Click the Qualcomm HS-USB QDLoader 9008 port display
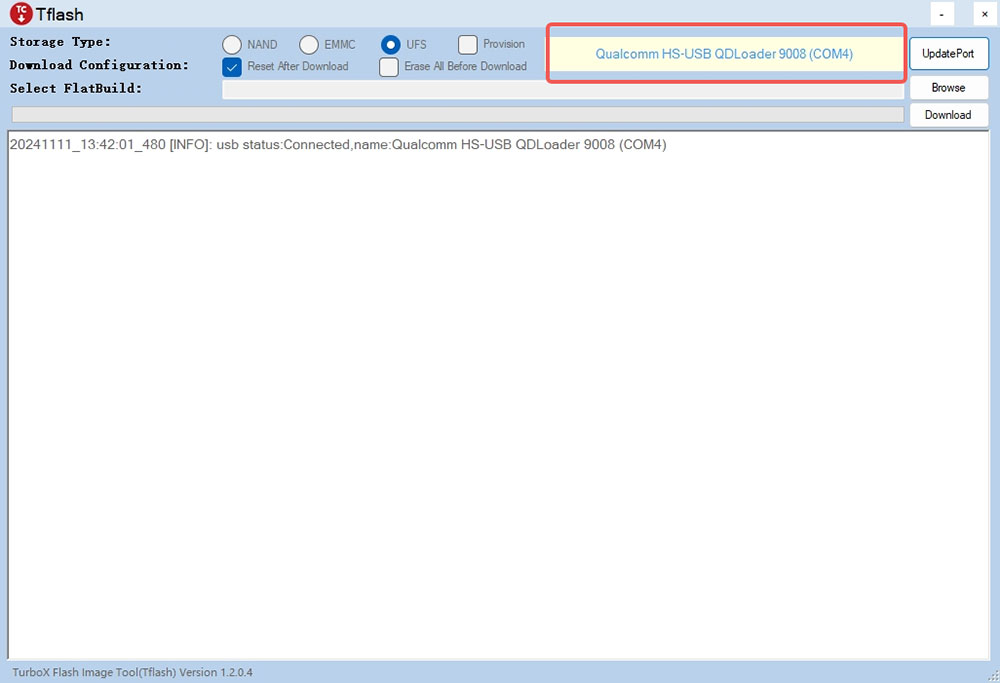This screenshot has height=683, width=1000. click(726, 54)
